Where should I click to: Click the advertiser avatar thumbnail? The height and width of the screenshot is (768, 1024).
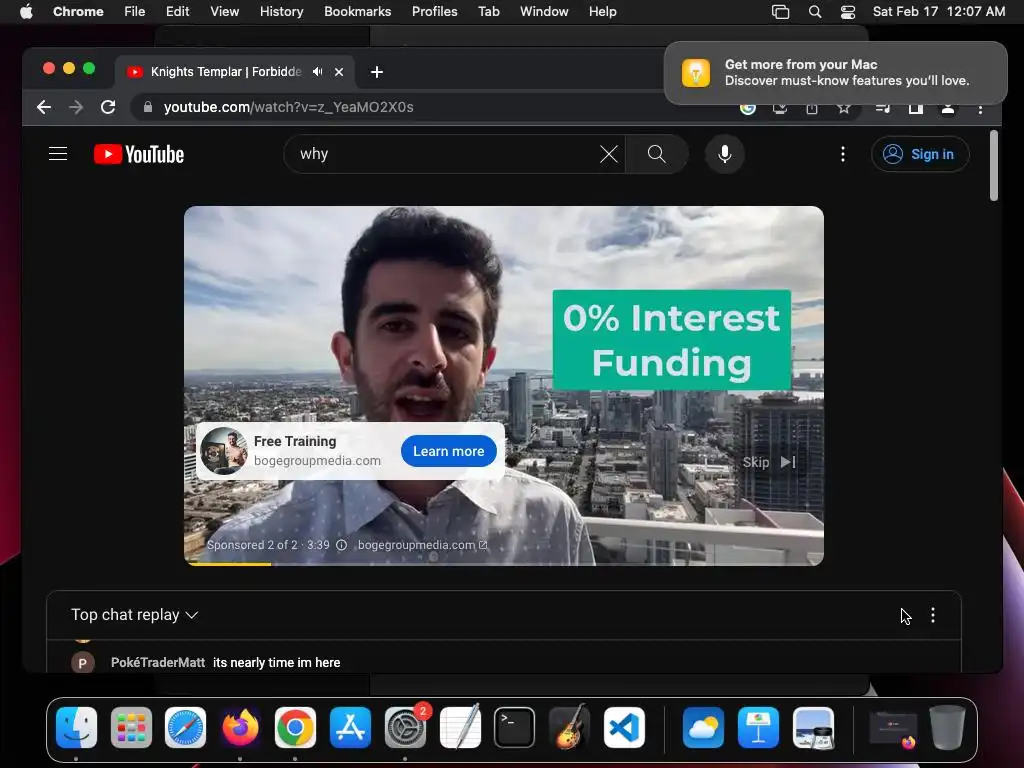point(223,451)
